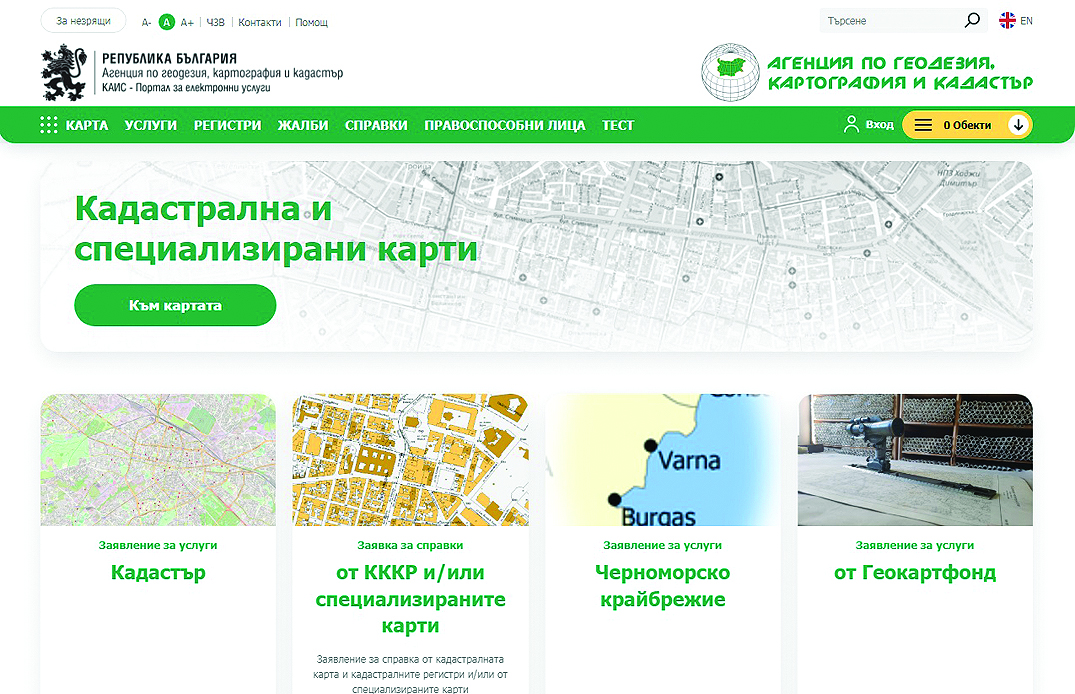This screenshot has height=694, width=1075.
Task: Increase font size with A+ control
Action: coord(187,22)
